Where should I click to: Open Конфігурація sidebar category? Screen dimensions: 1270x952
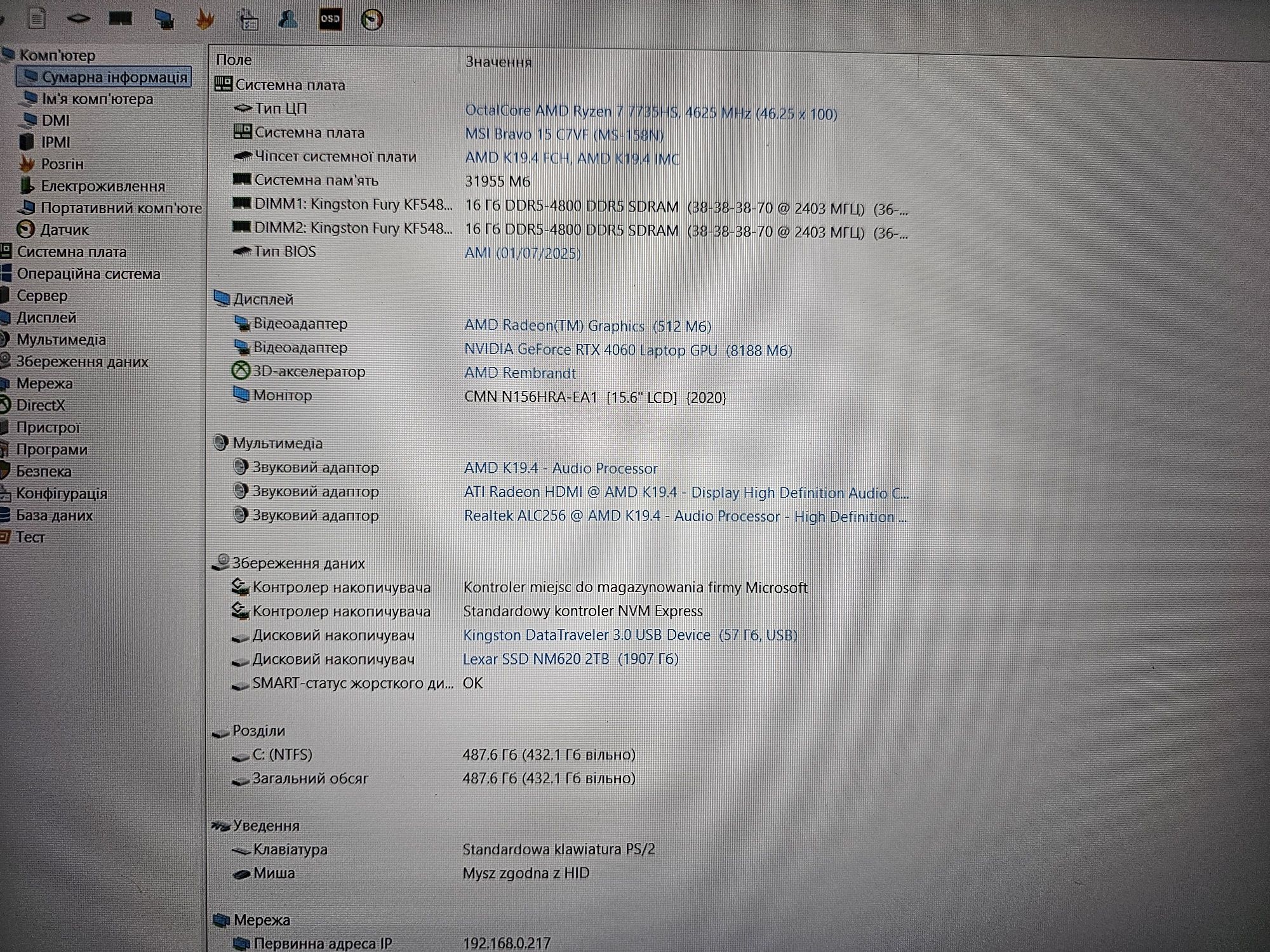pyautogui.click(x=54, y=493)
